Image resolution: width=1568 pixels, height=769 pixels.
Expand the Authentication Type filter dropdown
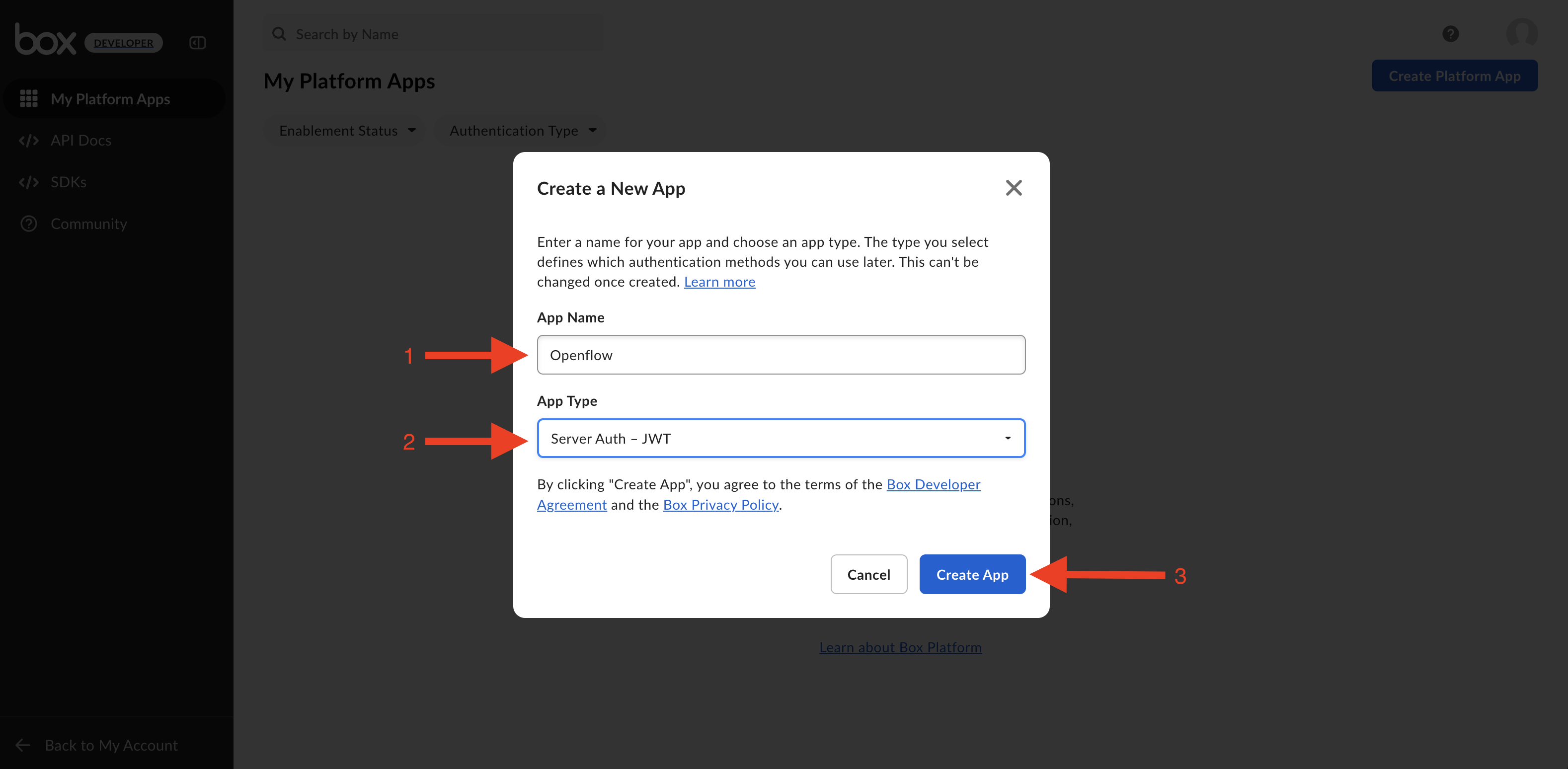pyautogui.click(x=522, y=131)
